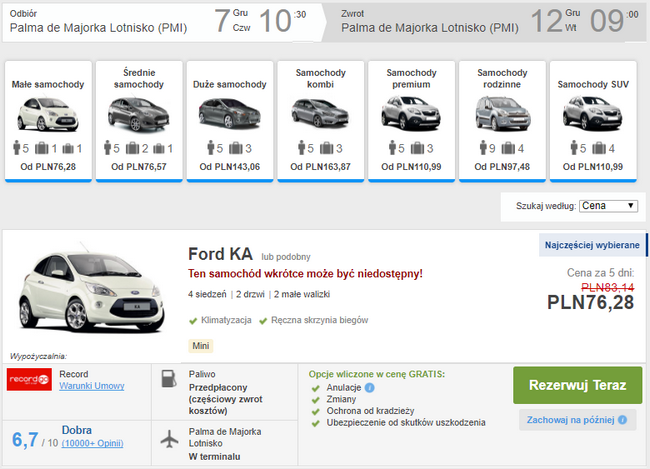Click the return date 12 Gru Wt
Viewport: 650px width, 469px height.
click(x=555, y=20)
